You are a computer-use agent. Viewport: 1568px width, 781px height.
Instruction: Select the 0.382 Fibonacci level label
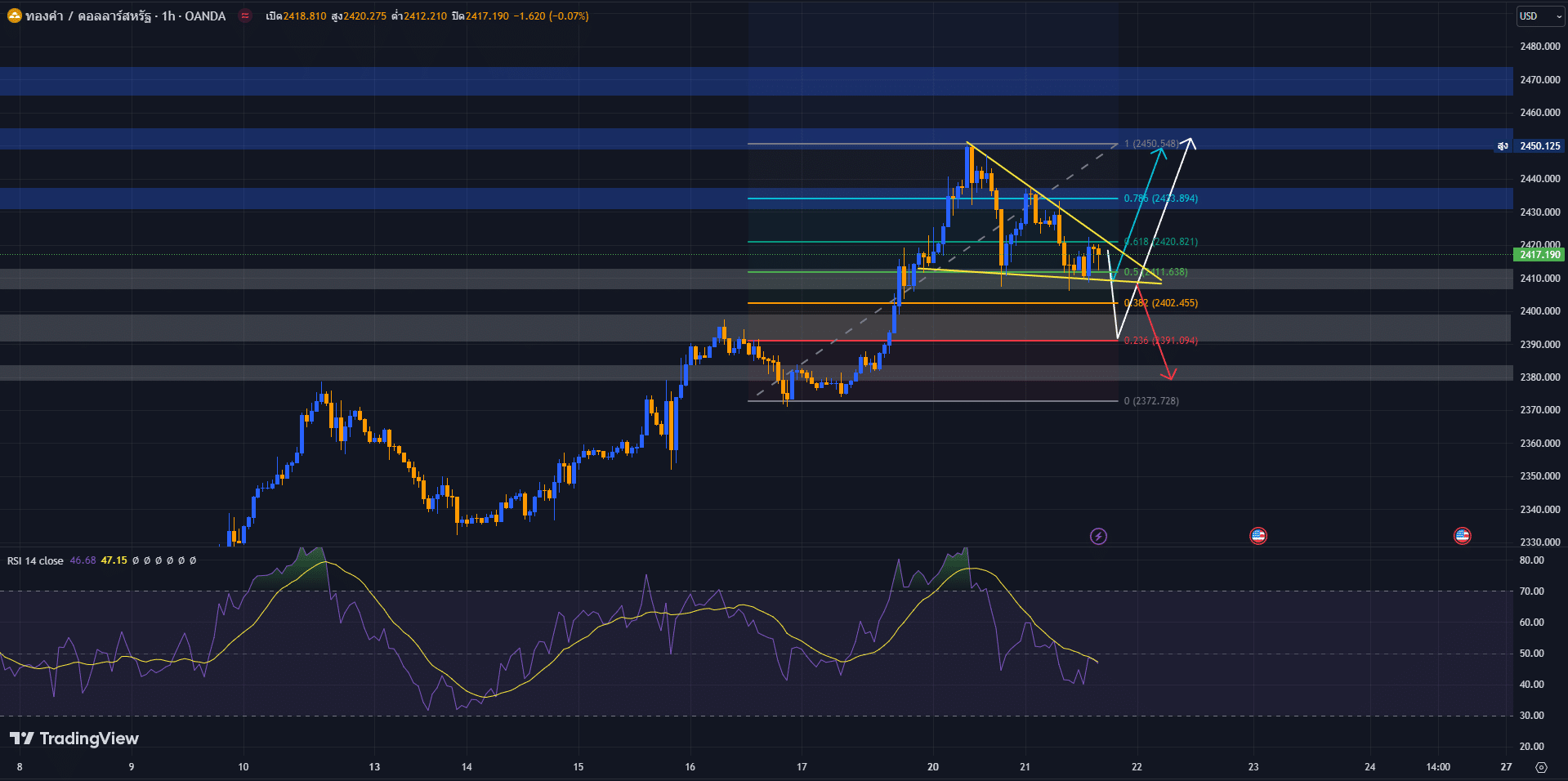1160,303
